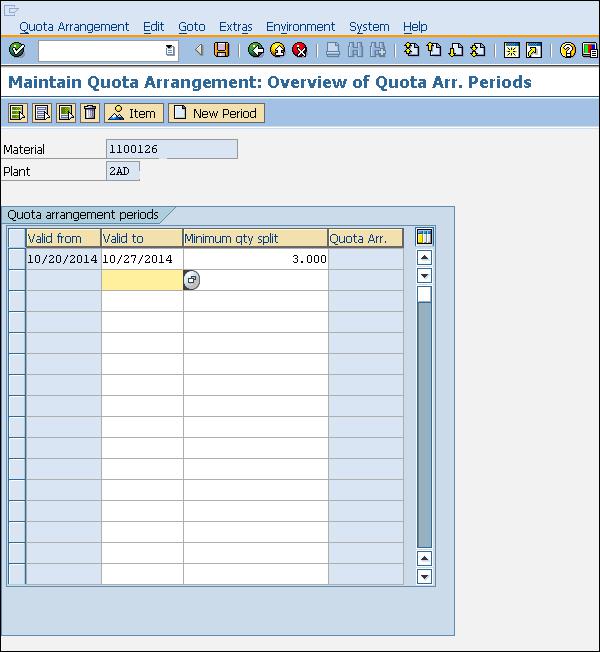This screenshot has width=600, height=652.
Task: Click the green checkmark Enter icon
Action: coord(17,50)
